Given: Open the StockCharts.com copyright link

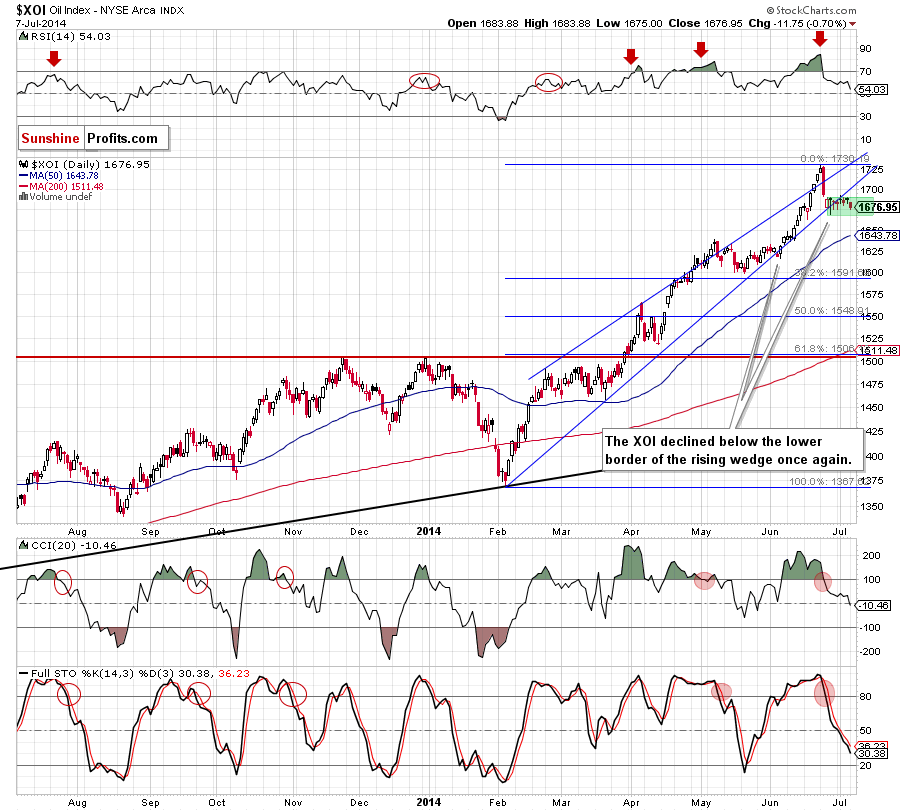Looking at the screenshot, I should (x=811, y=10).
